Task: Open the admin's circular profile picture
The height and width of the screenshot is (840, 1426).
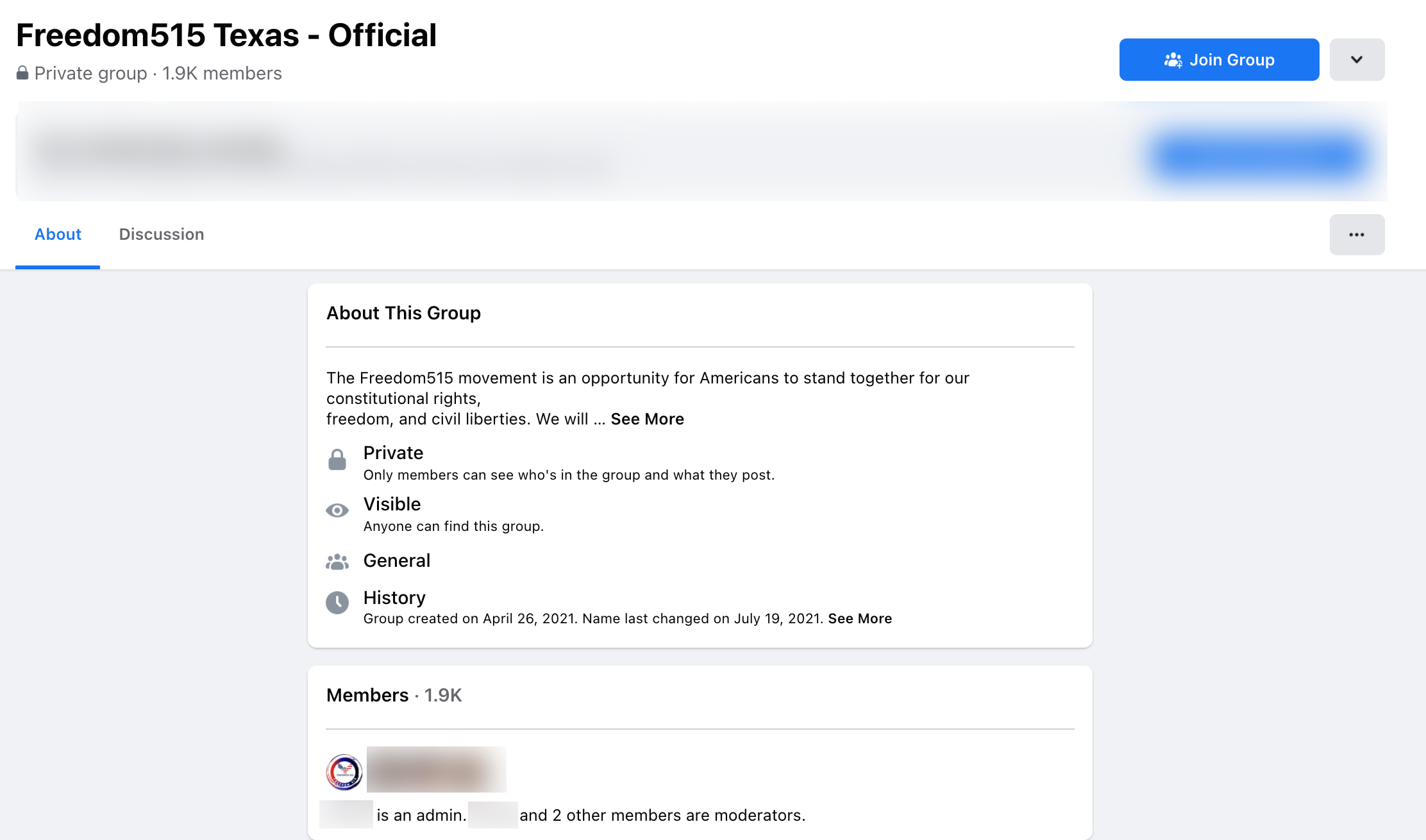Action: coord(344,771)
